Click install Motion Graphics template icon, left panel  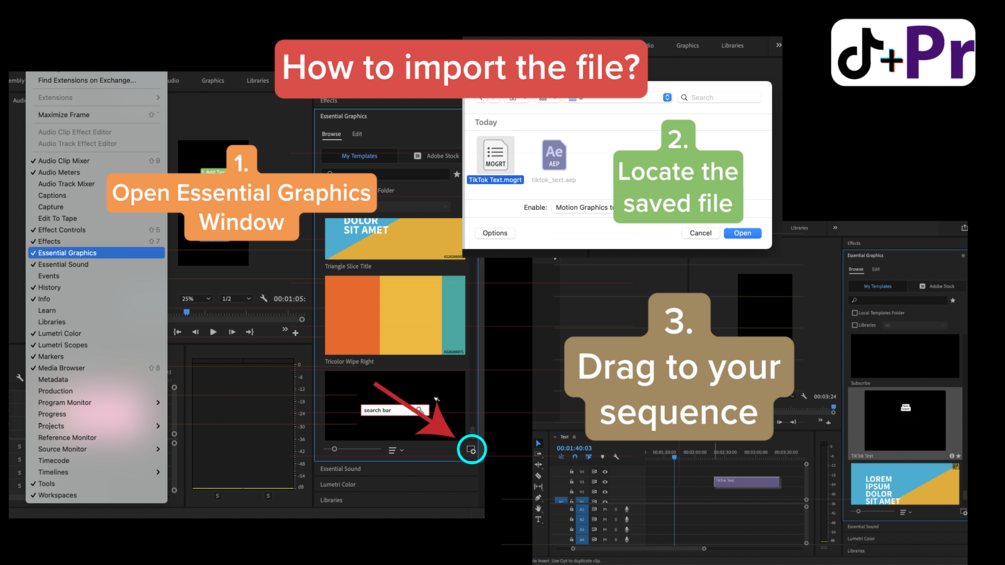pos(471,450)
